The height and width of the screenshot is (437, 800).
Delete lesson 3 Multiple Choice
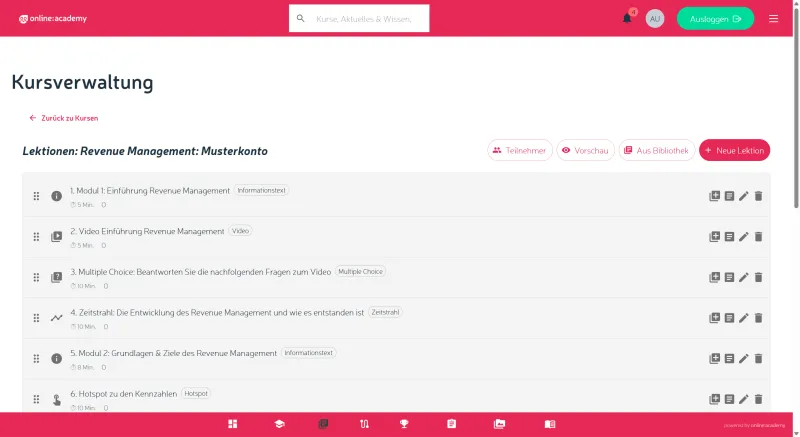(x=759, y=277)
